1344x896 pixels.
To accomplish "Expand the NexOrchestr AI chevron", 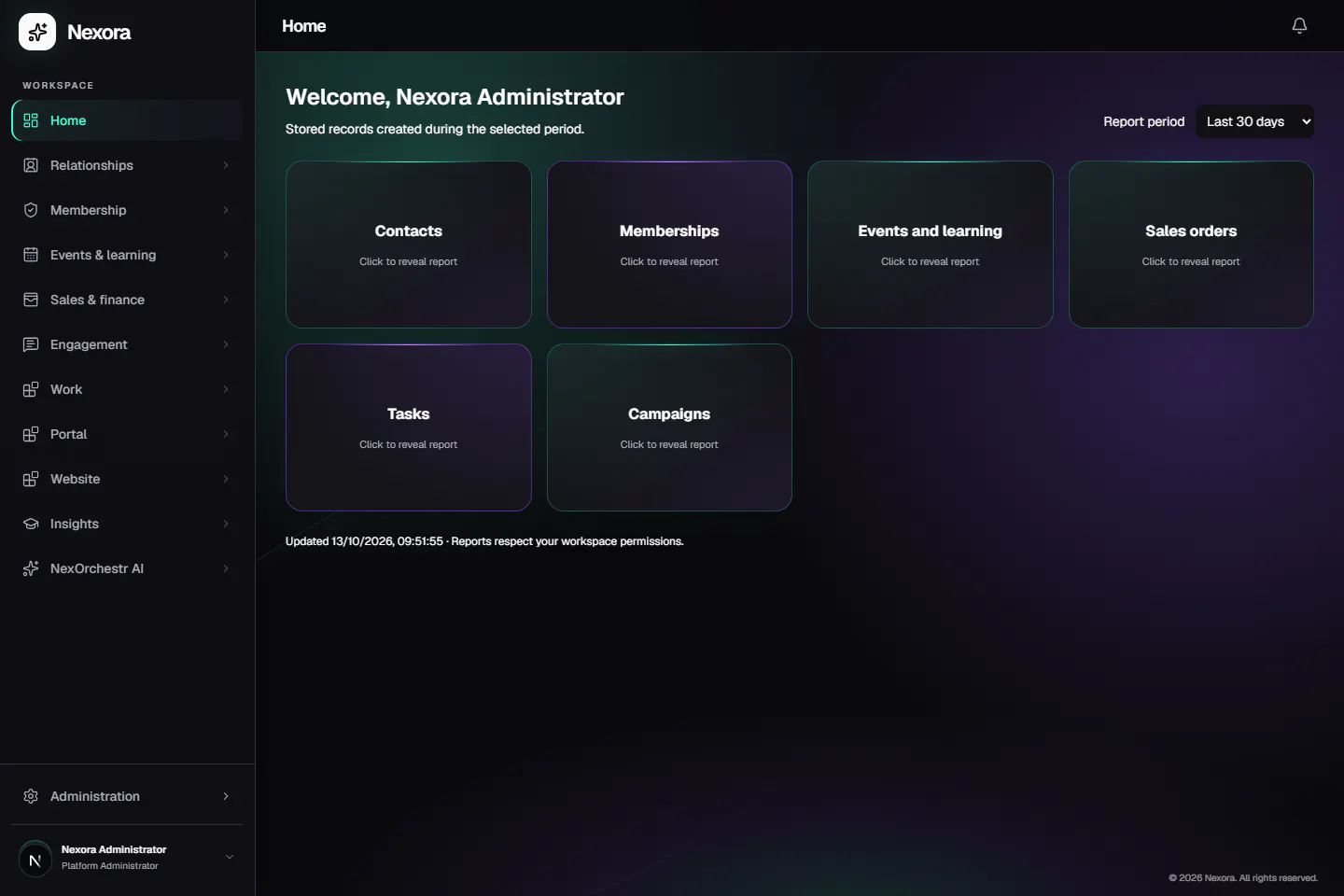I will pyautogui.click(x=226, y=568).
